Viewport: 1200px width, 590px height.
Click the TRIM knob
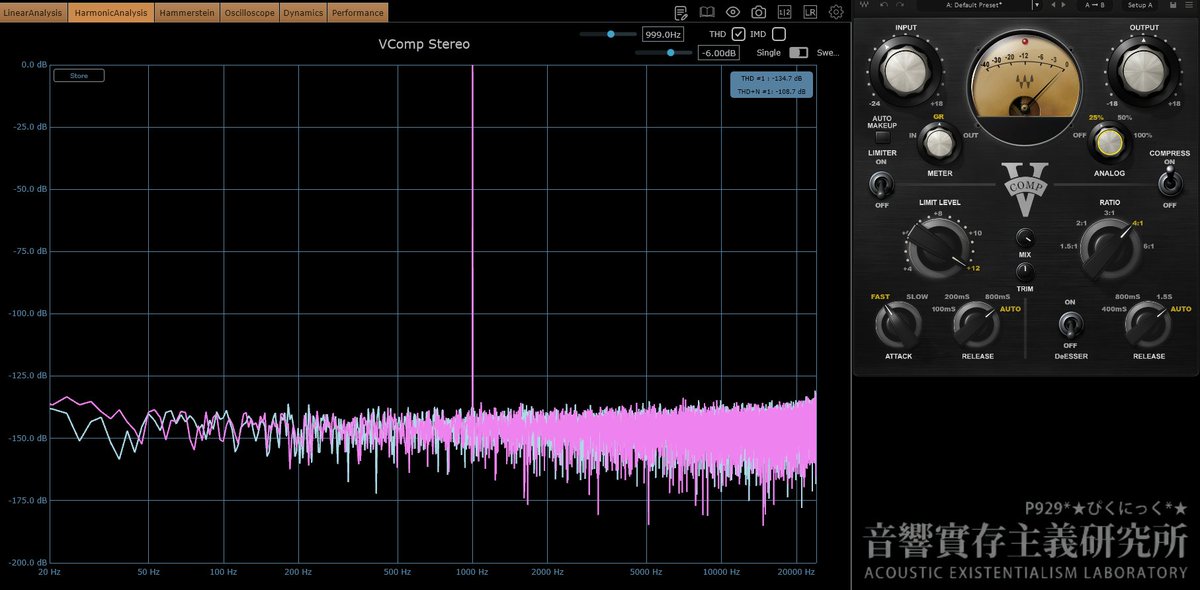click(x=1025, y=271)
